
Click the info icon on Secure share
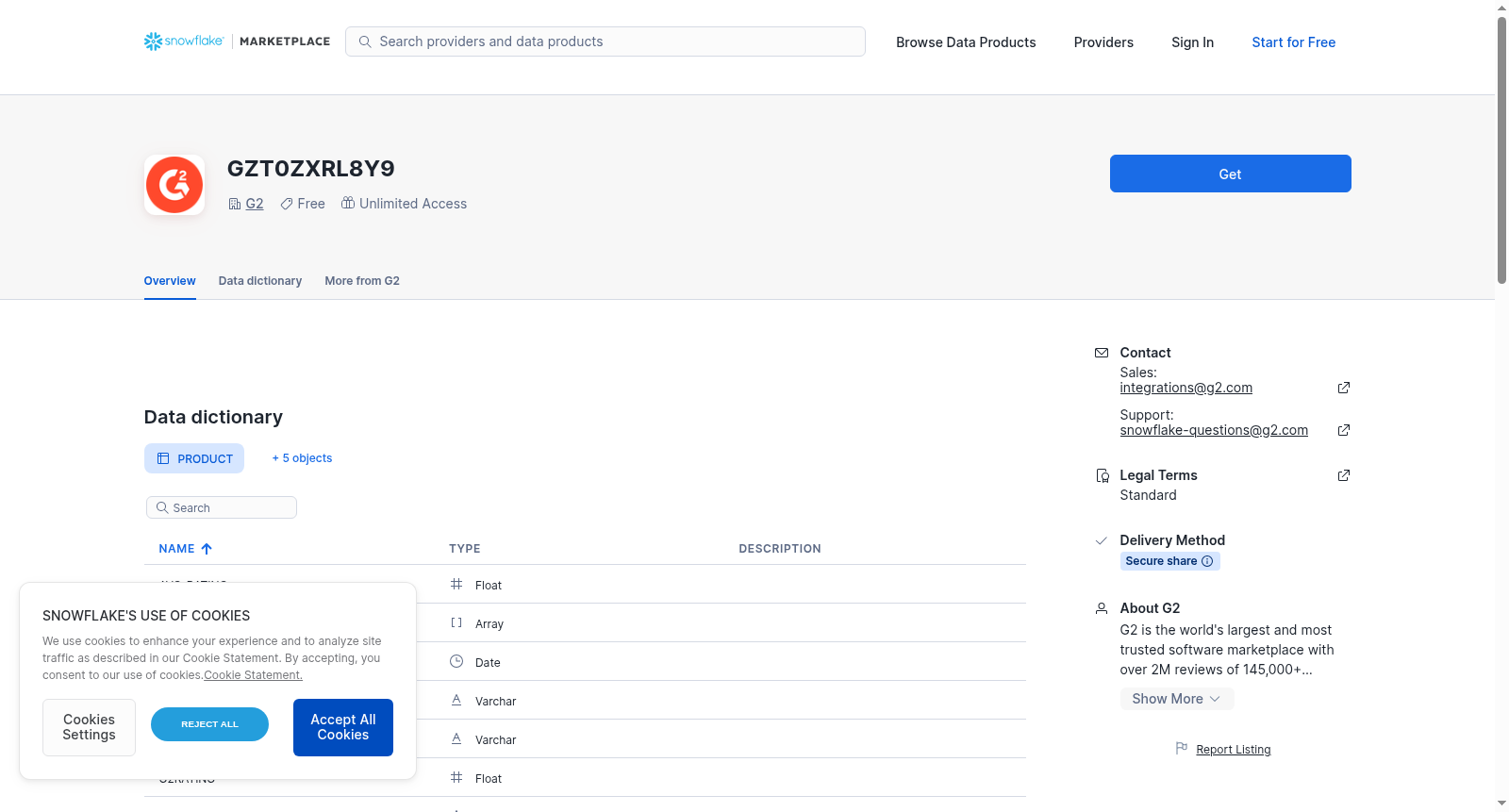click(1207, 561)
